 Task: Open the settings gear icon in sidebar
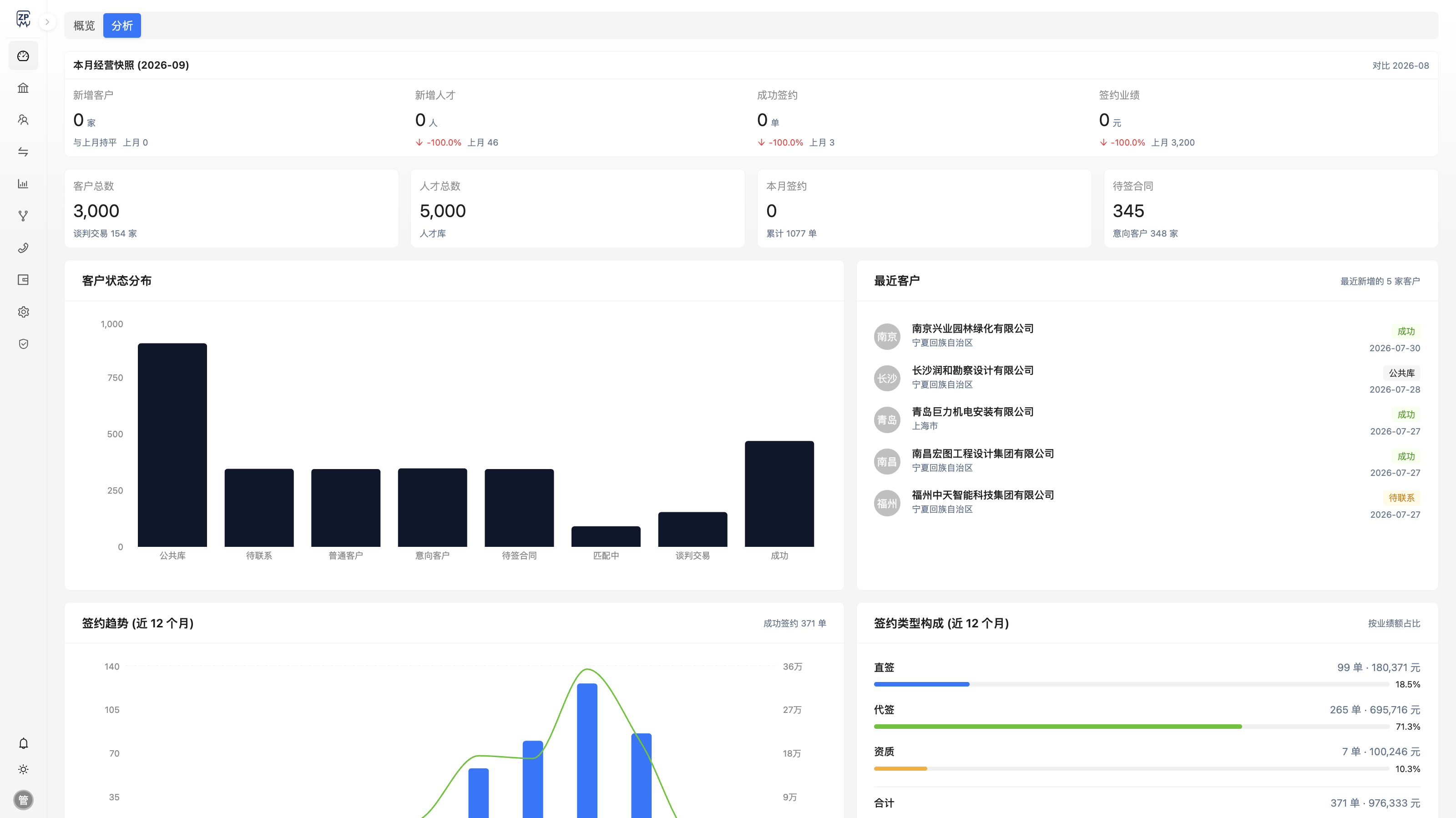23,312
